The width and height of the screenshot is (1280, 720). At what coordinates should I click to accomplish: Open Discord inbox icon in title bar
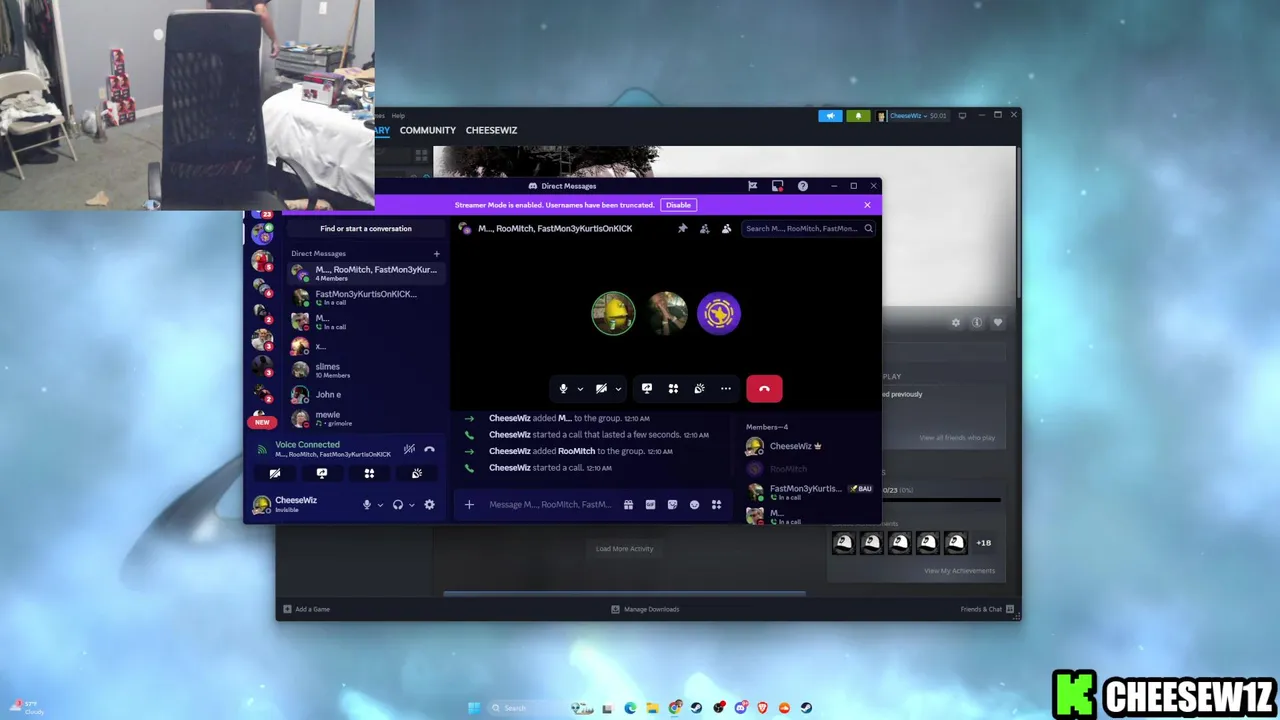[777, 186]
